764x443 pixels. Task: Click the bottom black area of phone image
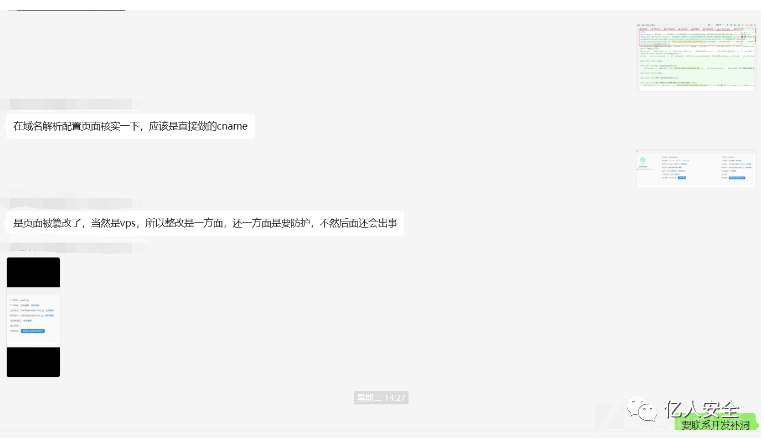pyautogui.click(x=33, y=362)
